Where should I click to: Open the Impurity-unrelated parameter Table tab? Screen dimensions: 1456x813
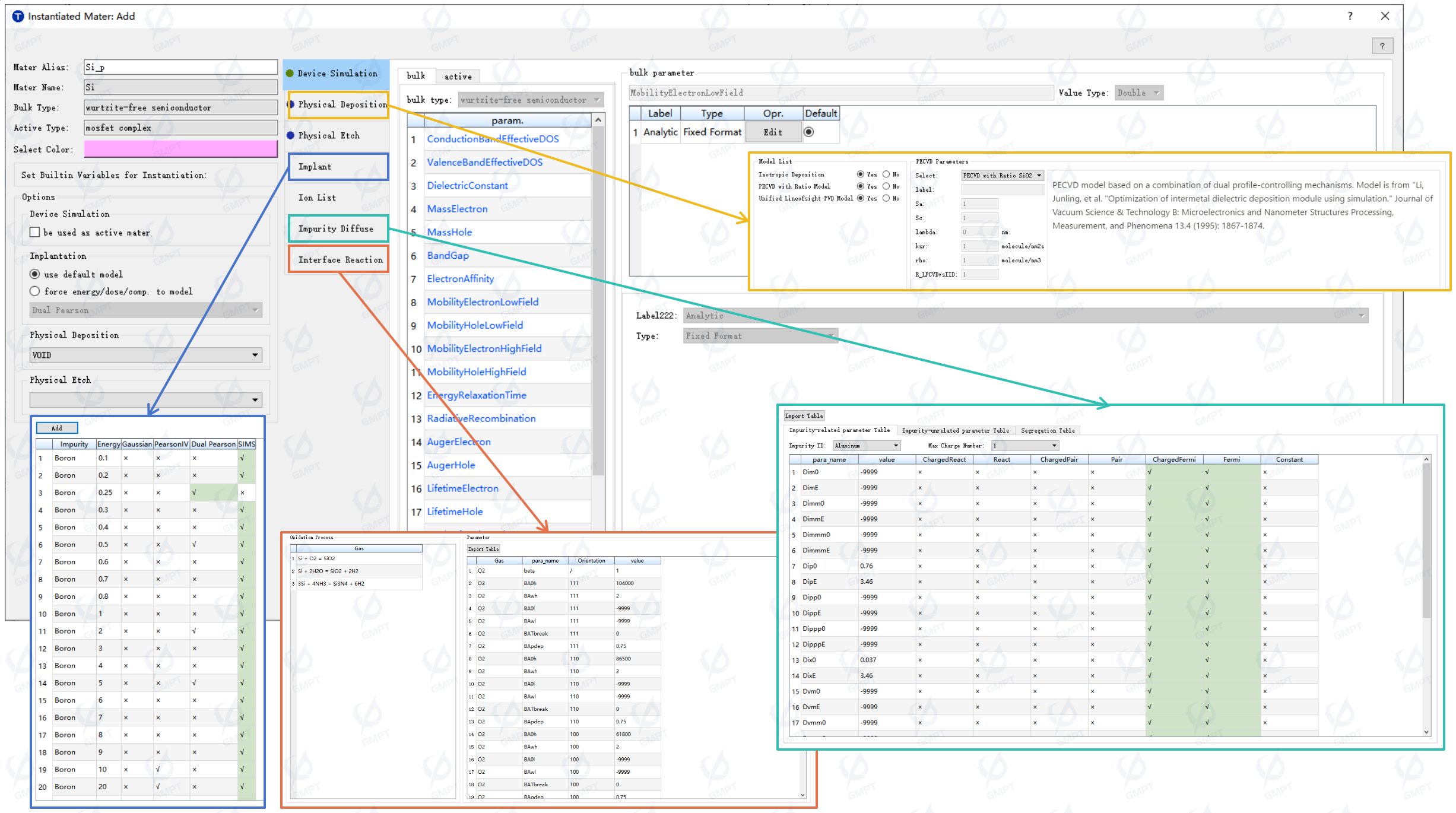pos(955,430)
